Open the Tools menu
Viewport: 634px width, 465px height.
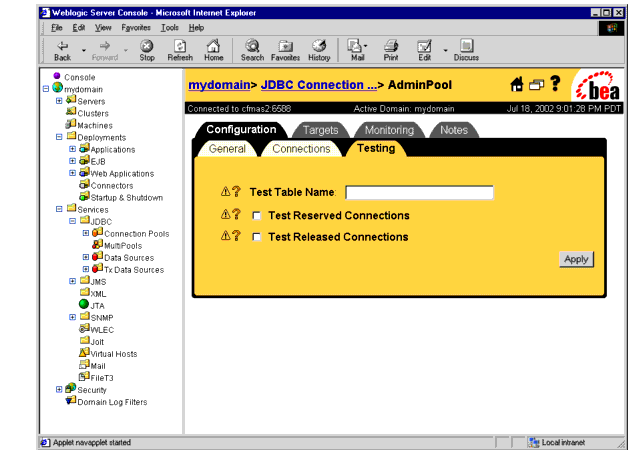pos(169,27)
